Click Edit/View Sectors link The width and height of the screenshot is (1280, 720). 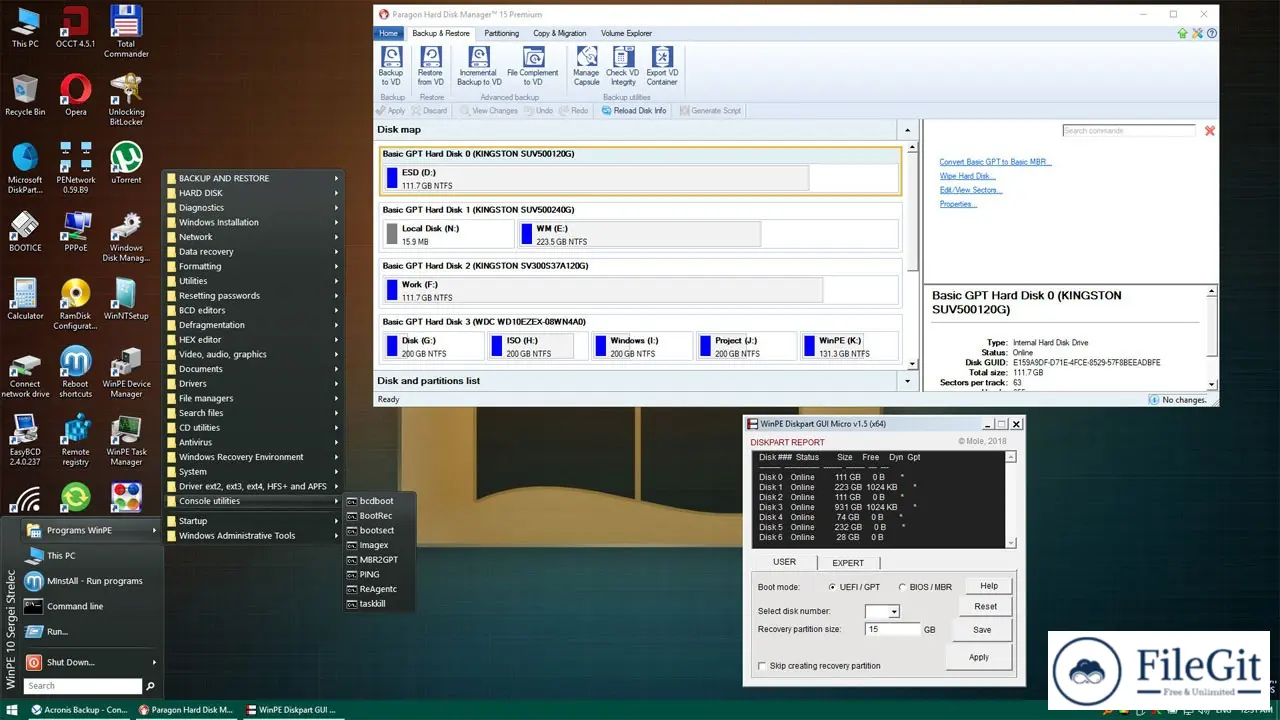coord(970,190)
